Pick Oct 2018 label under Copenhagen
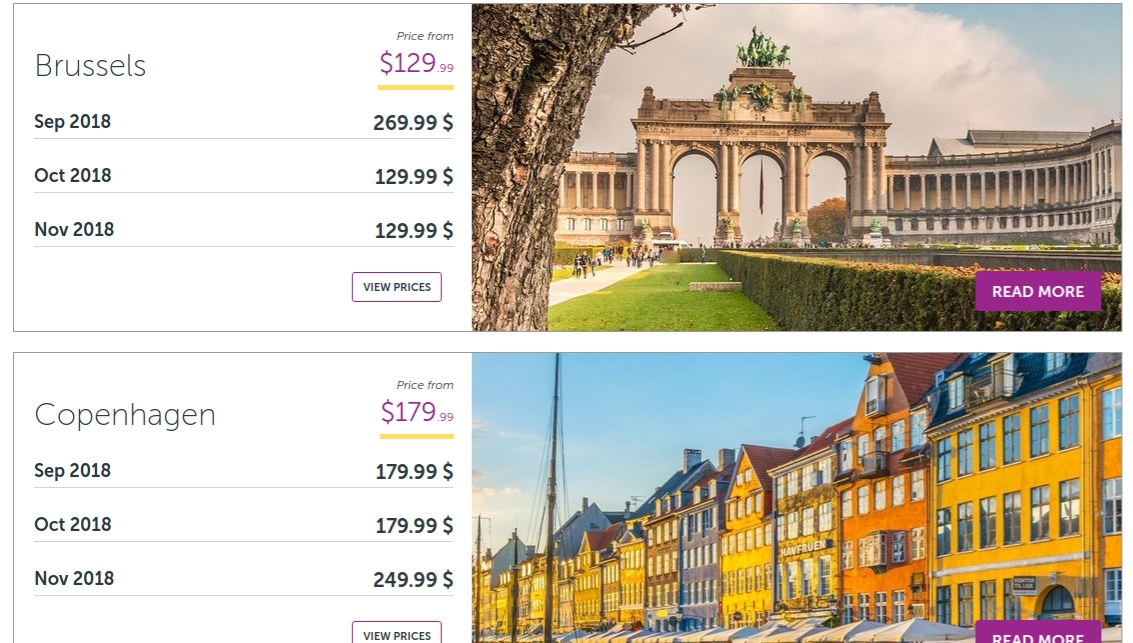 pos(72,525)
